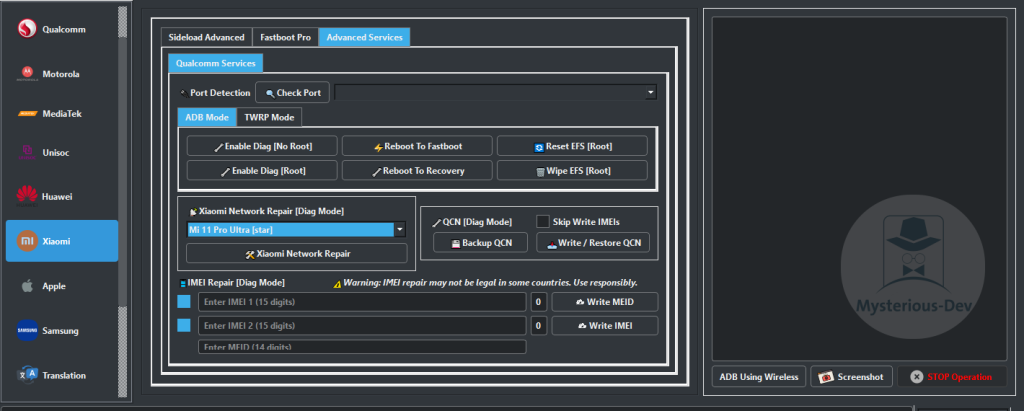The image size is (1024, 411).
Task: Switch to Fastboot Pro tab
Action: tap(285, 37)
